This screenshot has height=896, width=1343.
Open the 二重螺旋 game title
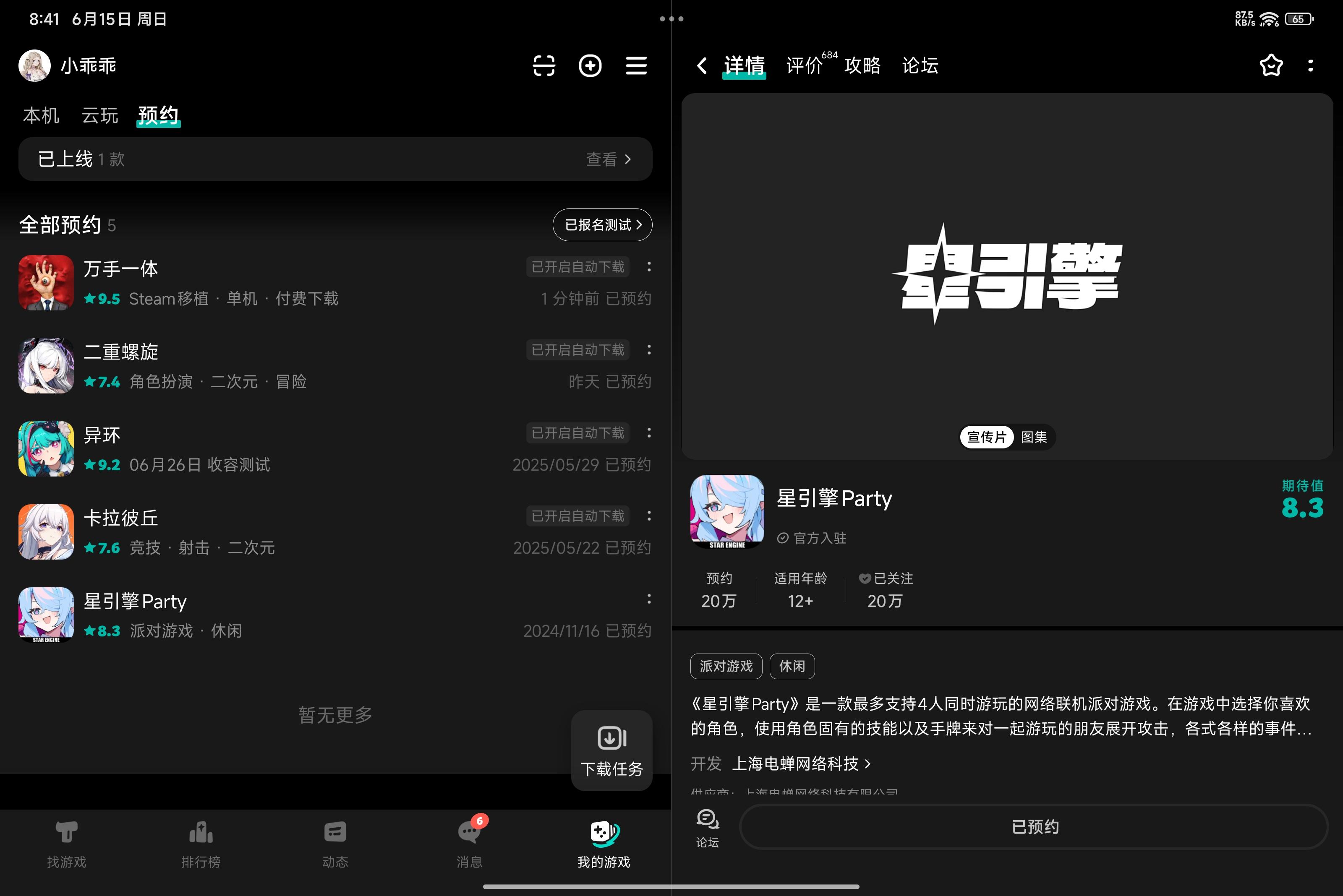(x=120, y=352)
